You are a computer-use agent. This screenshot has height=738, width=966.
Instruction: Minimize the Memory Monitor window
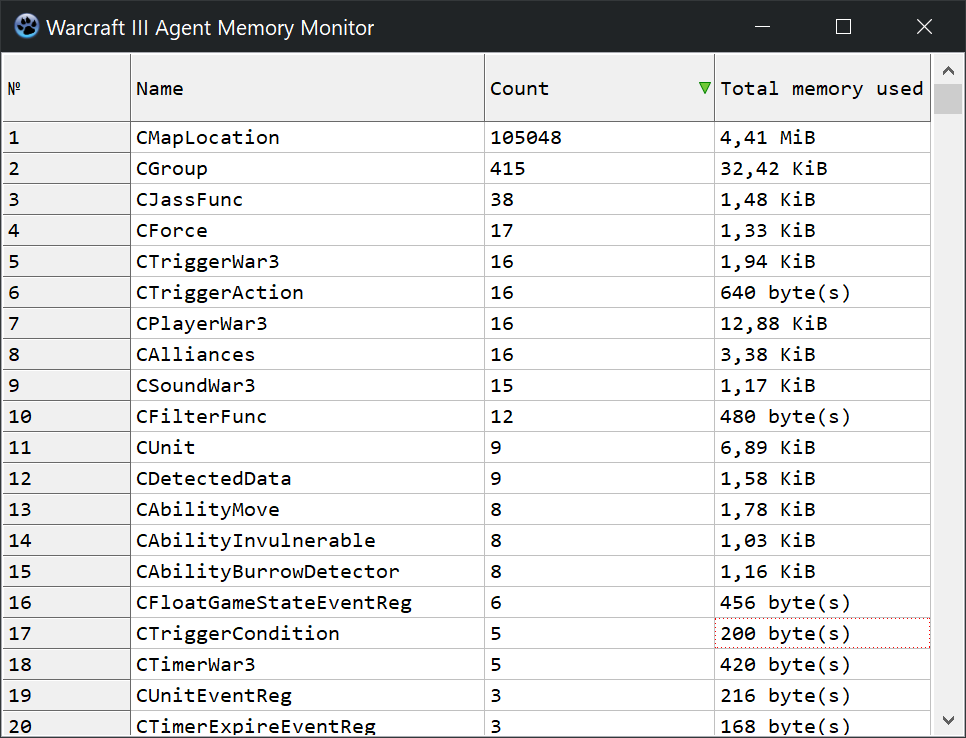tap(762, 27)
